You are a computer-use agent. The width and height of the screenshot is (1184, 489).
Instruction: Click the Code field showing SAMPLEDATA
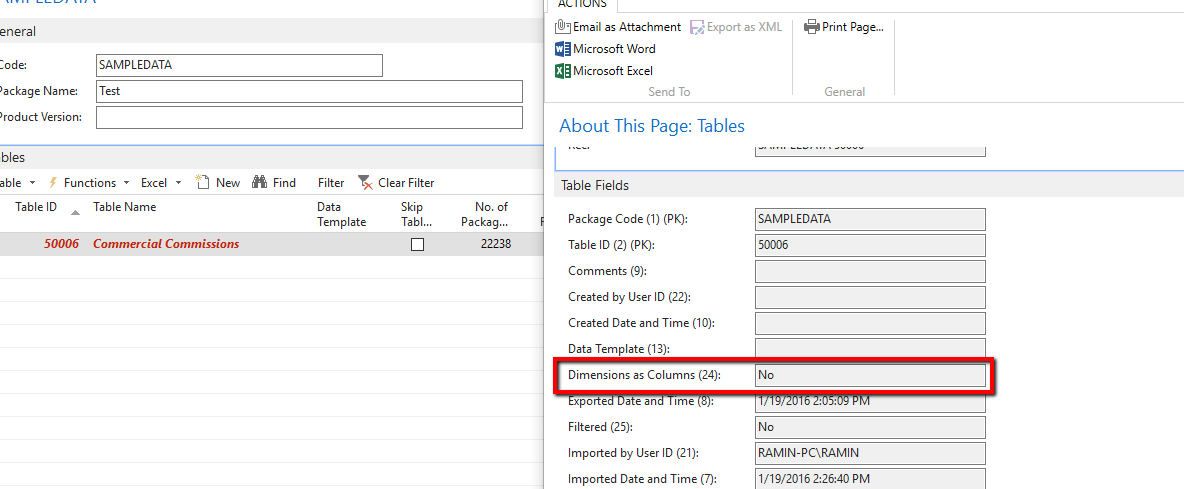click(239, 65)
